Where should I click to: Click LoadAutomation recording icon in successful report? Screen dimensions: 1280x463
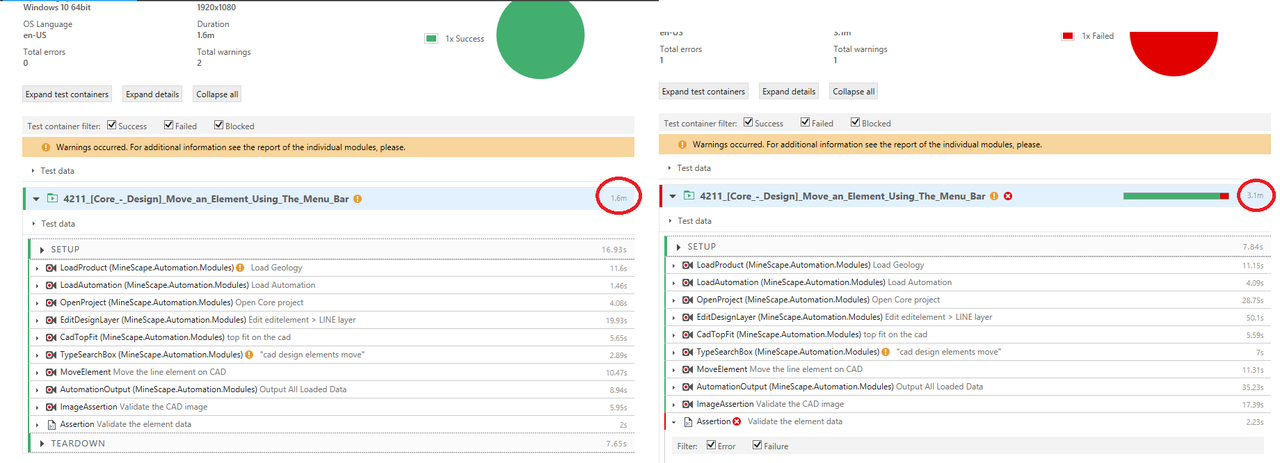pyautogui.click(x=51, y=285)
